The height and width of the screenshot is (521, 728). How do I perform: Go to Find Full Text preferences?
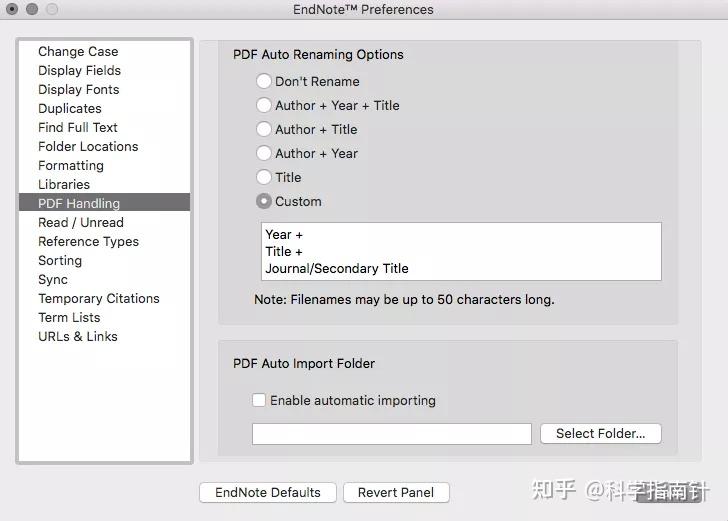(78, 127)
